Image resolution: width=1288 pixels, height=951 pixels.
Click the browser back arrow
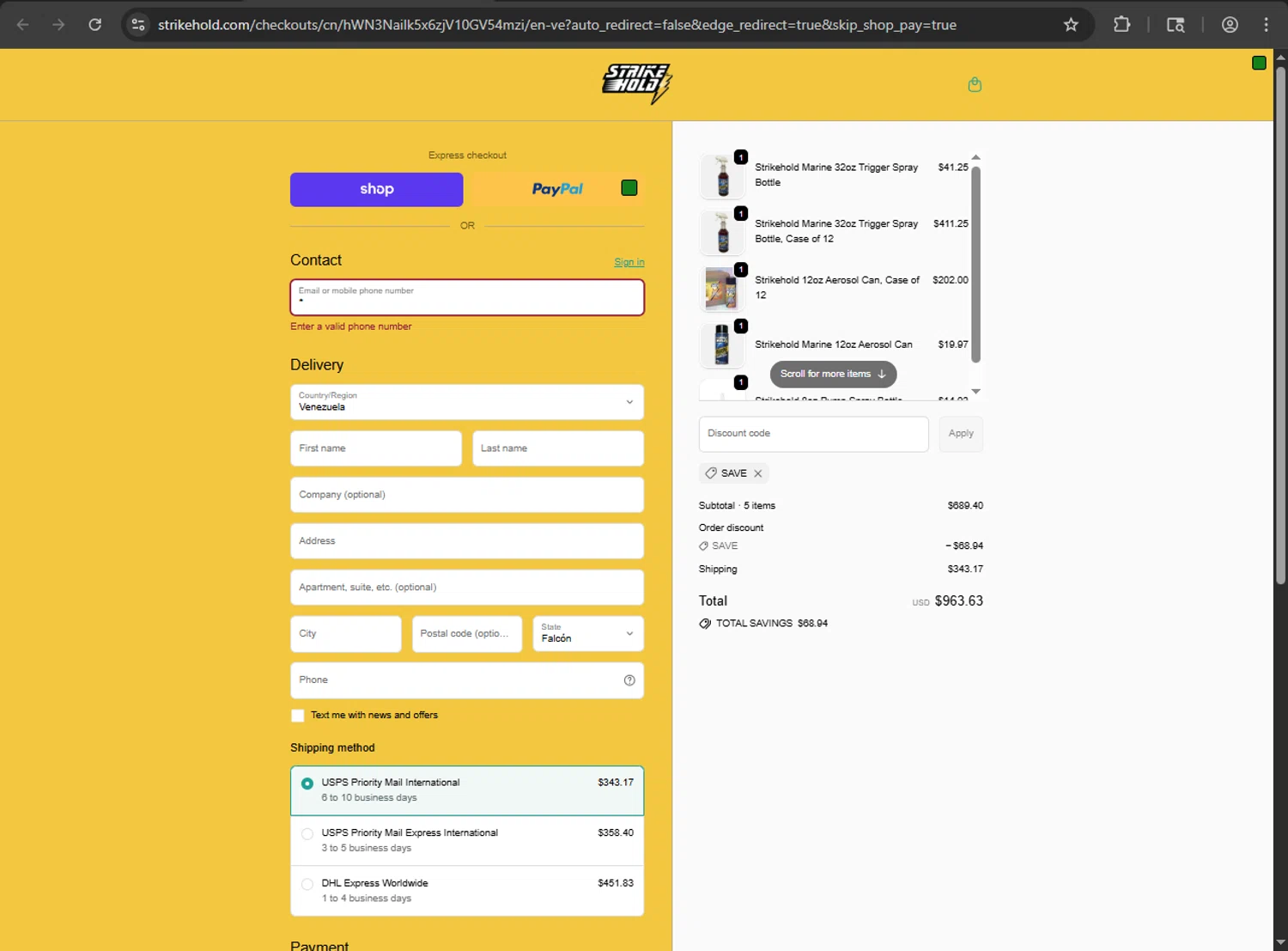pos(23,25)
